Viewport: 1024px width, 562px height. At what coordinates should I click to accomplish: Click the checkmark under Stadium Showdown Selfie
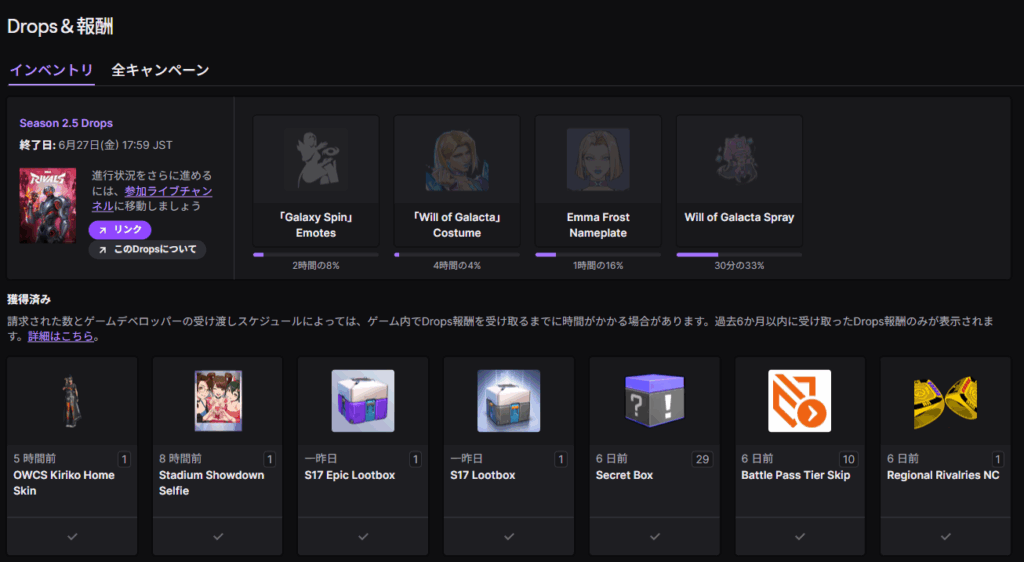[218, 537]
